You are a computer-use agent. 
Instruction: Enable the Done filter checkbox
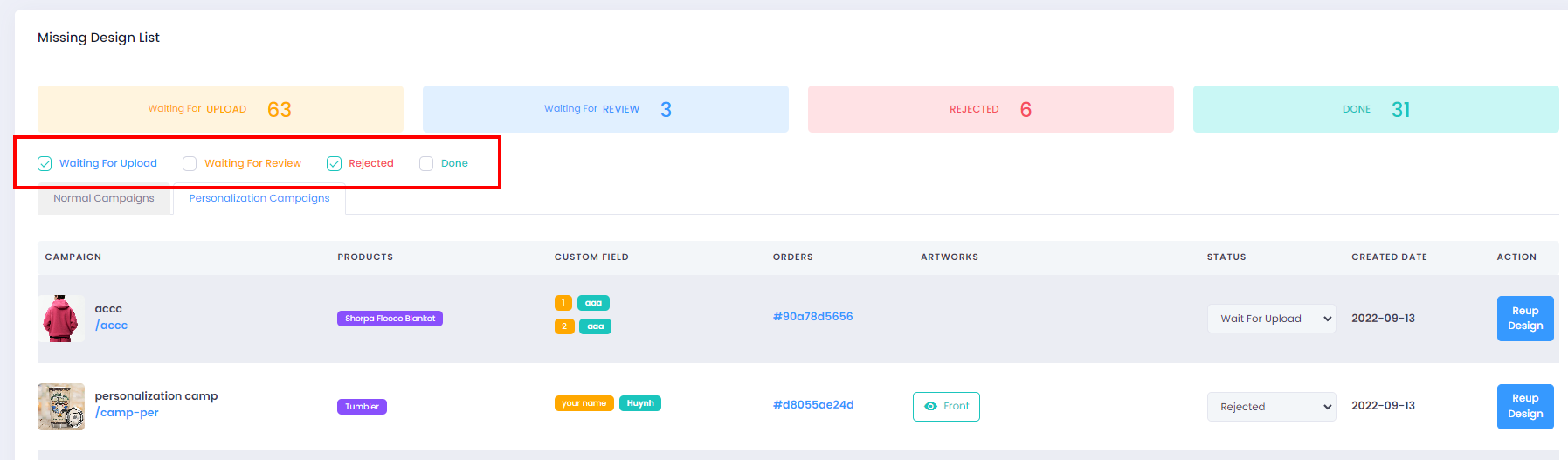tap(426, 163)
